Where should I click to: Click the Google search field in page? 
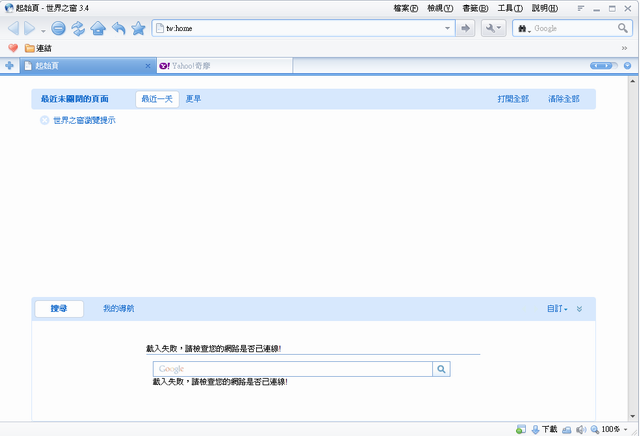coord(292,369)
